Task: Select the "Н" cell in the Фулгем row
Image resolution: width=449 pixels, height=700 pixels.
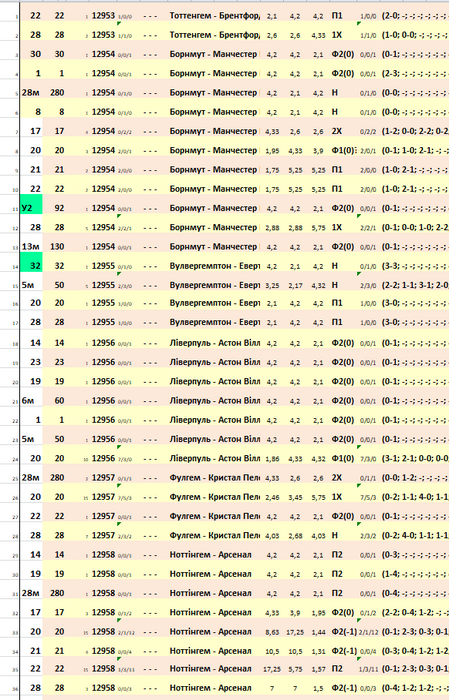Action: (x=335, y=535)
